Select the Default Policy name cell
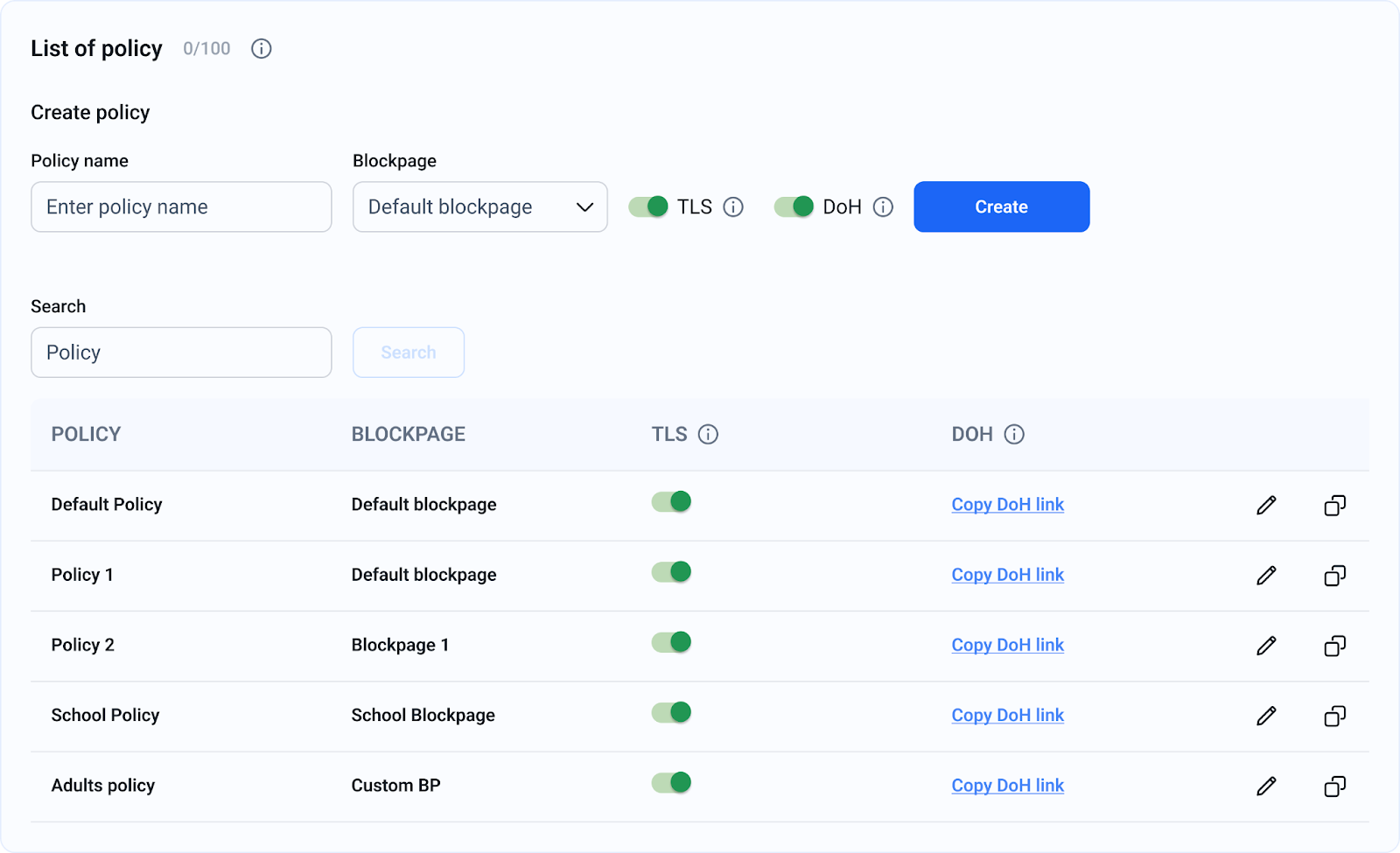1400x853 pixels. point(107,505)
